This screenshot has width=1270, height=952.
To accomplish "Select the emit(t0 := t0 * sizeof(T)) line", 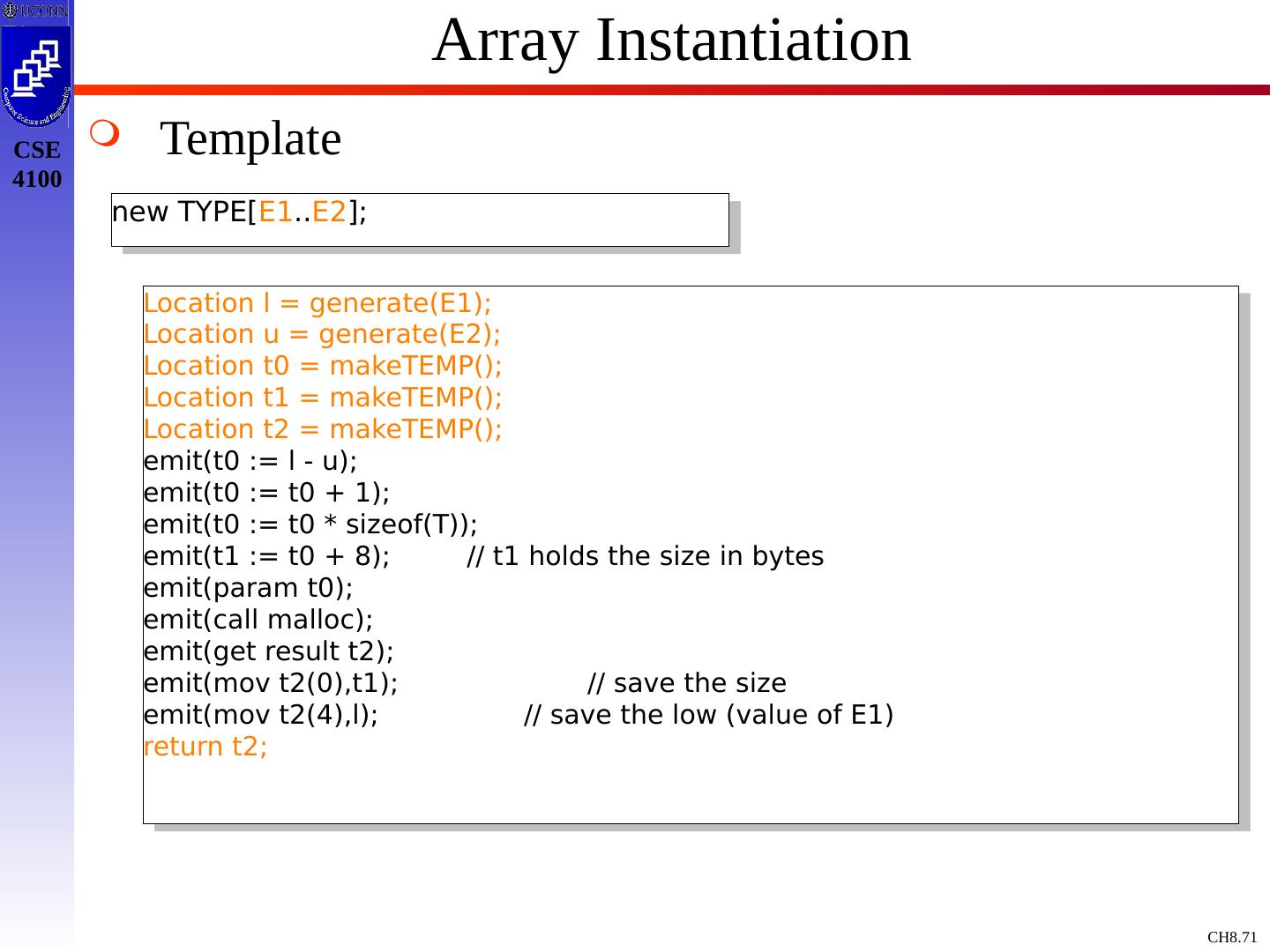I will pyautogui.click(x=310, y=524).
